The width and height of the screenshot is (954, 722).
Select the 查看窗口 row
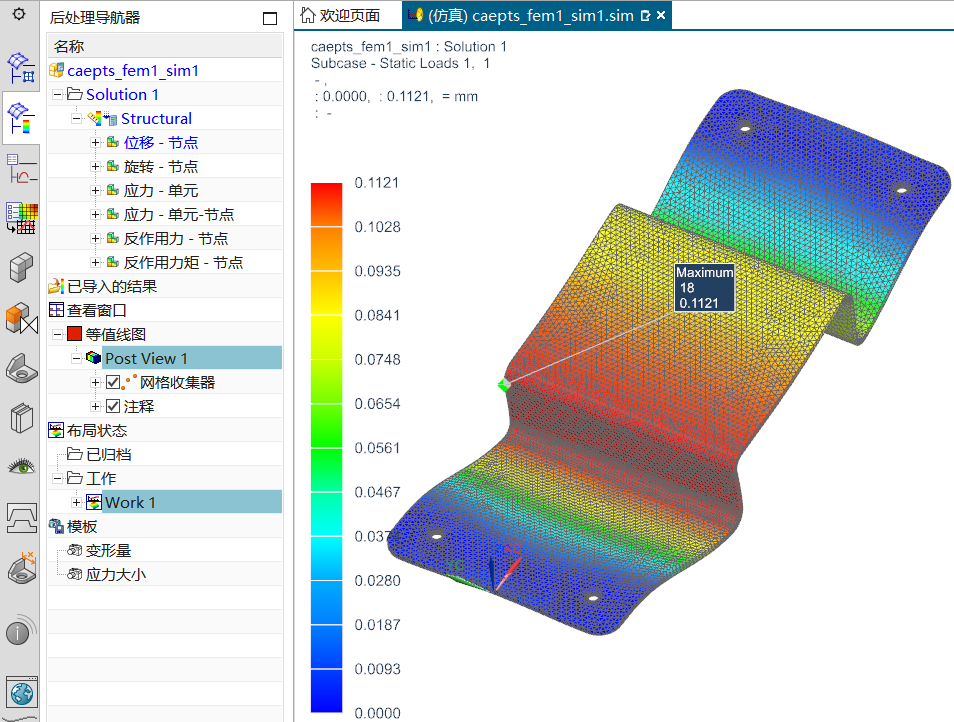click(x=165, y=310)
